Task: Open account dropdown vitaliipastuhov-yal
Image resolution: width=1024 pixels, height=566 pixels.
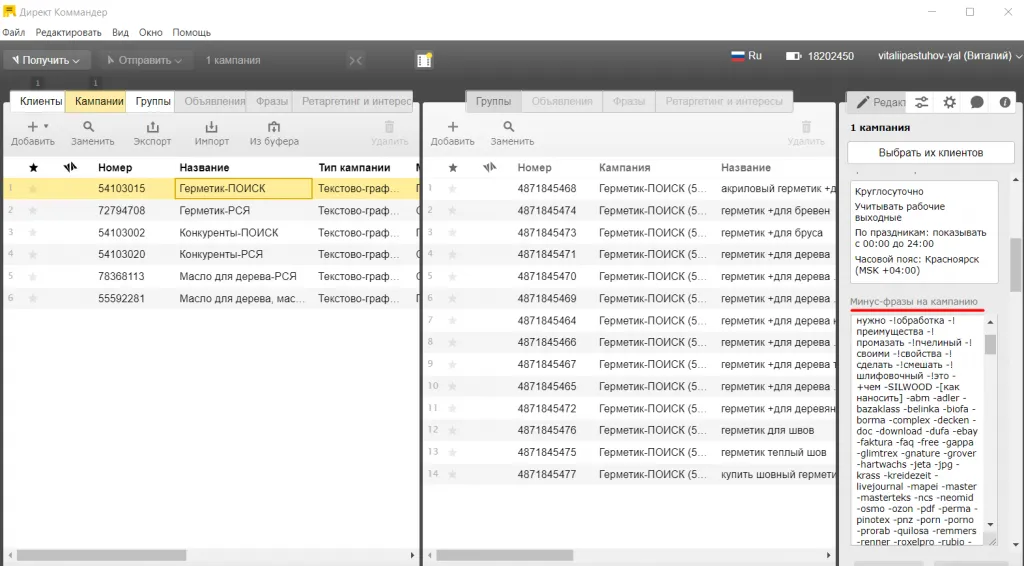Action: [950, 56]
